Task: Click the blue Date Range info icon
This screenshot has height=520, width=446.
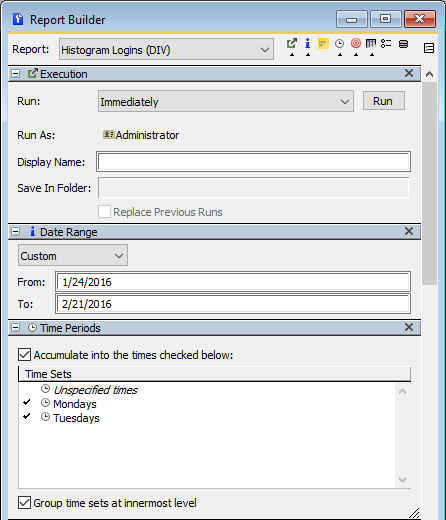Action: (307, 44)
